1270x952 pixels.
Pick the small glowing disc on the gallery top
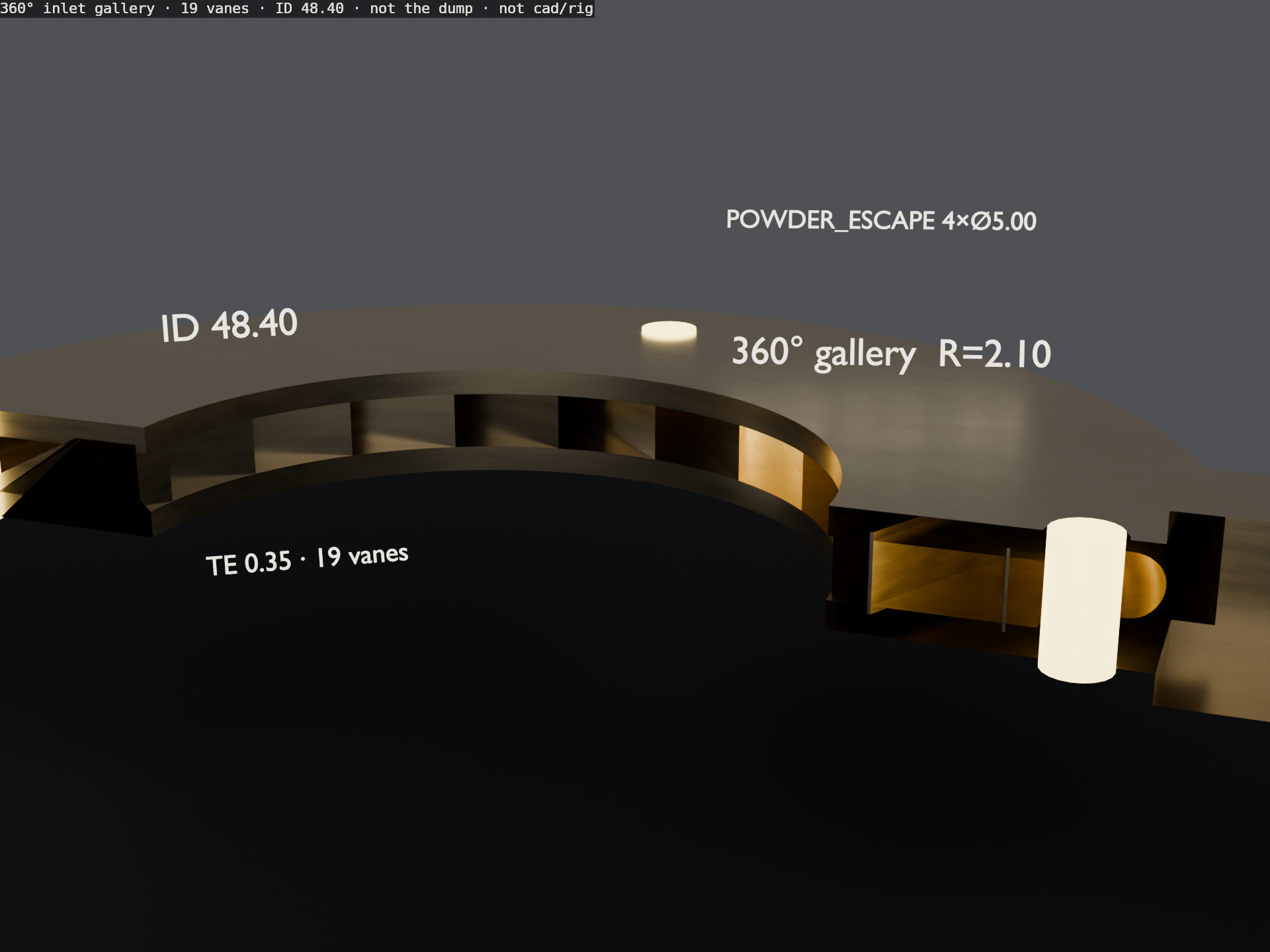click(x=669, y=331)
